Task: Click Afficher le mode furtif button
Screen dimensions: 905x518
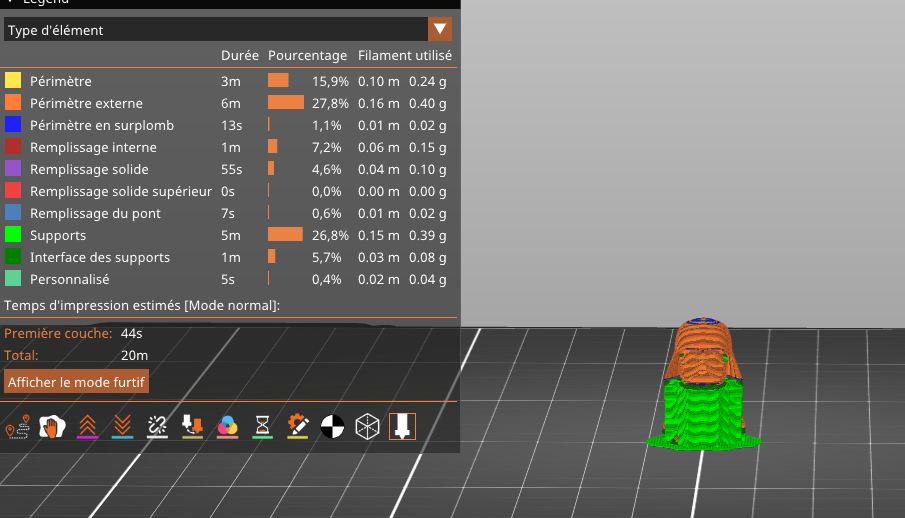Action: click(77, 382)
